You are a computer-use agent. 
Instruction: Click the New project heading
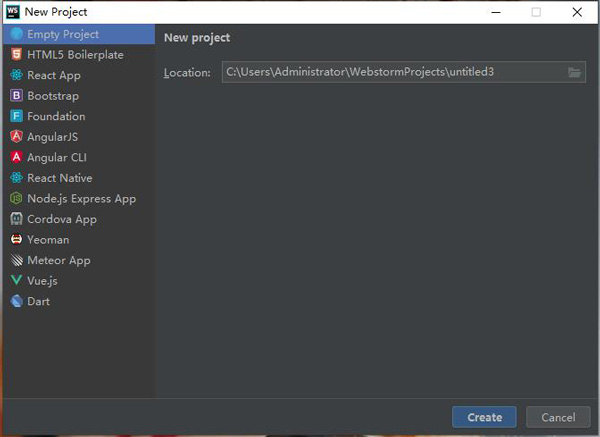(x=197, y=38)
